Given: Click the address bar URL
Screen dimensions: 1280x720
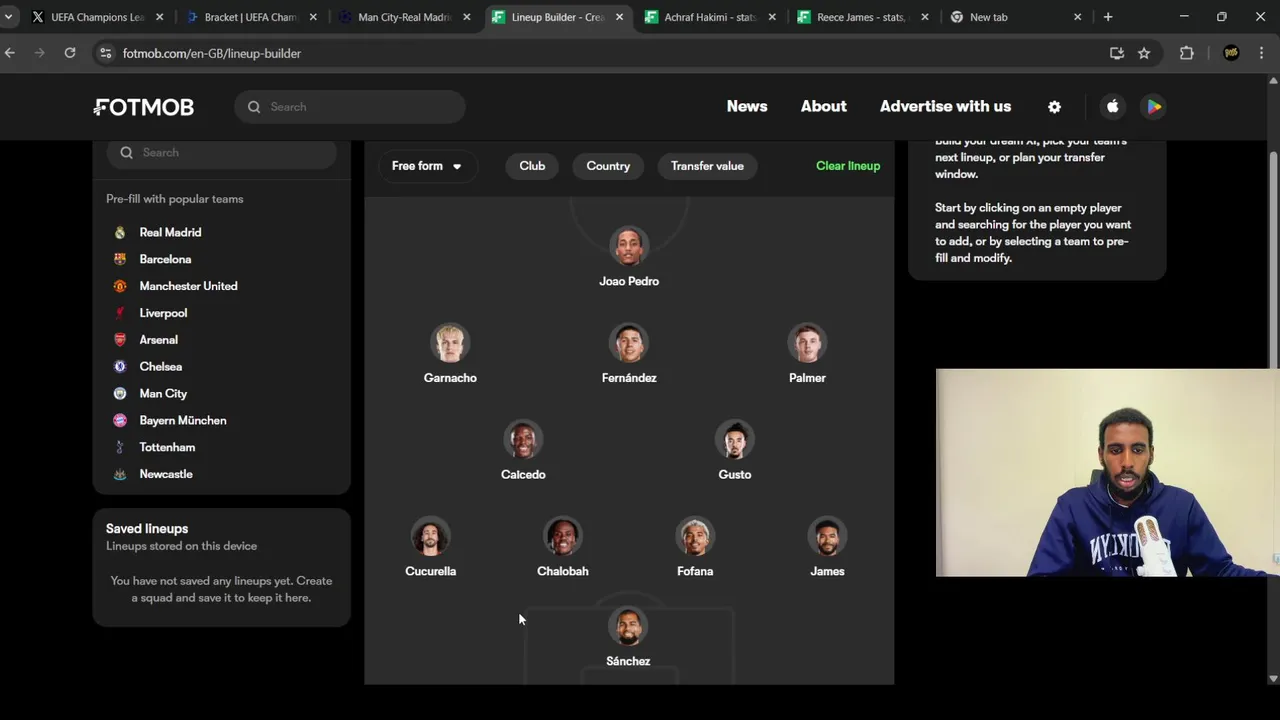Looking at the screenshot, I should pyautogui.click(x=212, y=53).
